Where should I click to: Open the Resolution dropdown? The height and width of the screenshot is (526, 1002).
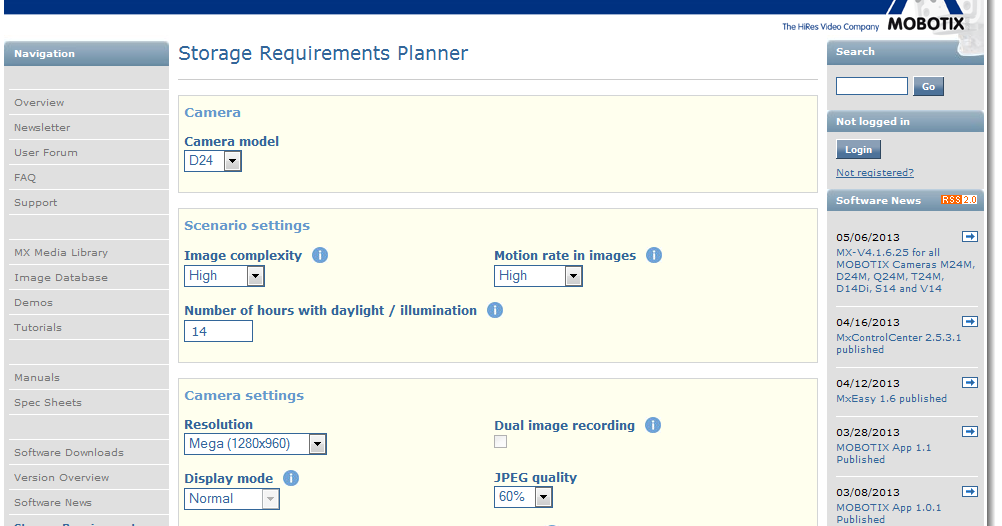pyautogui.click(x=256, y=444)
